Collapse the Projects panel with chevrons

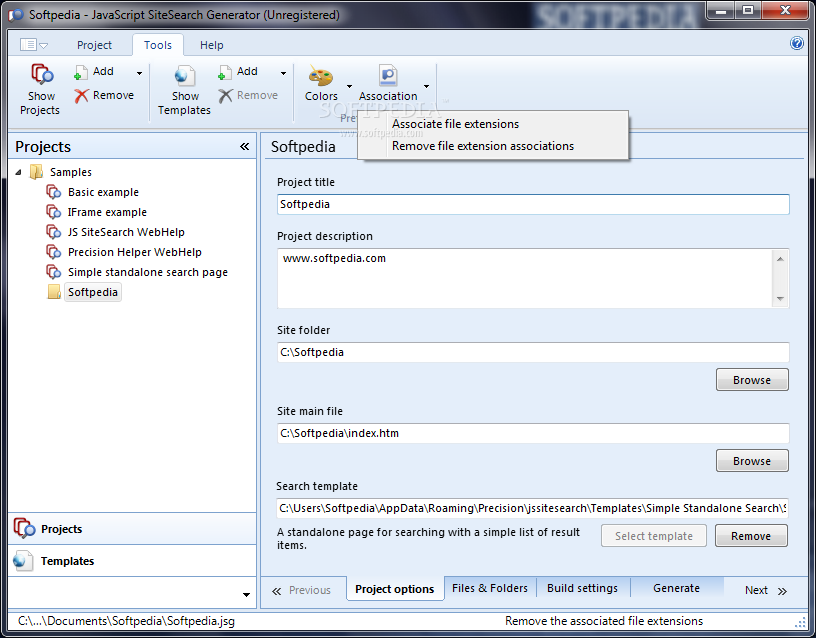click(245, 147)
